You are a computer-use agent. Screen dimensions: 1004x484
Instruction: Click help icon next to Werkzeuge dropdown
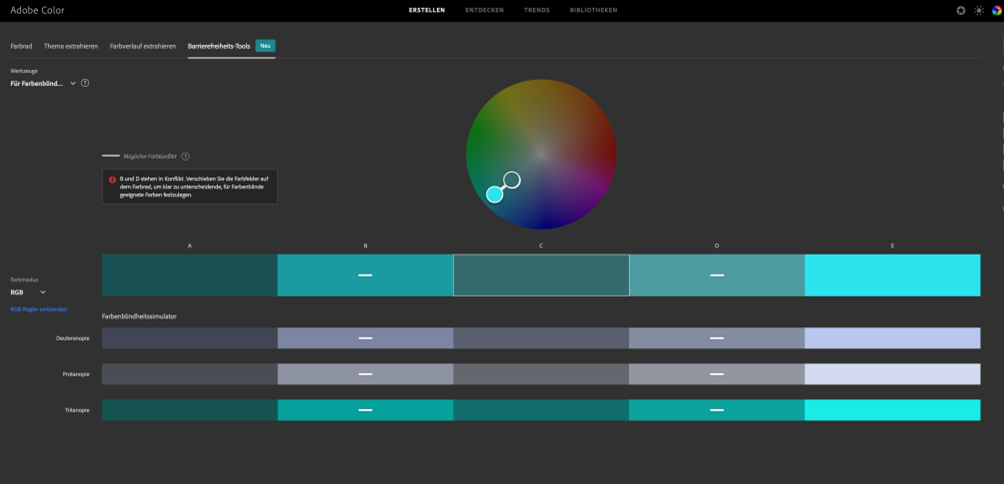[85, 83]
